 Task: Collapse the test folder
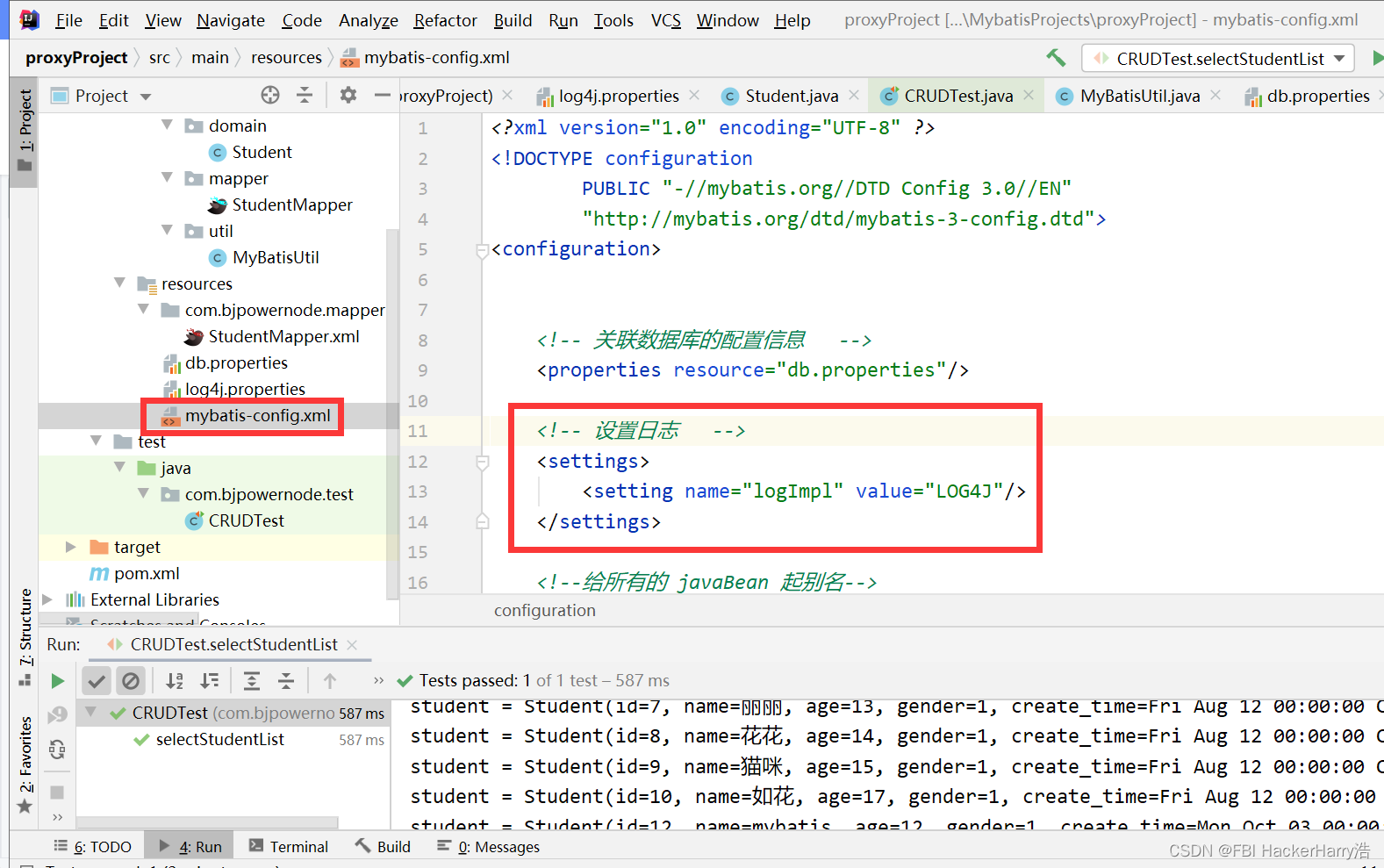[96, 441]
